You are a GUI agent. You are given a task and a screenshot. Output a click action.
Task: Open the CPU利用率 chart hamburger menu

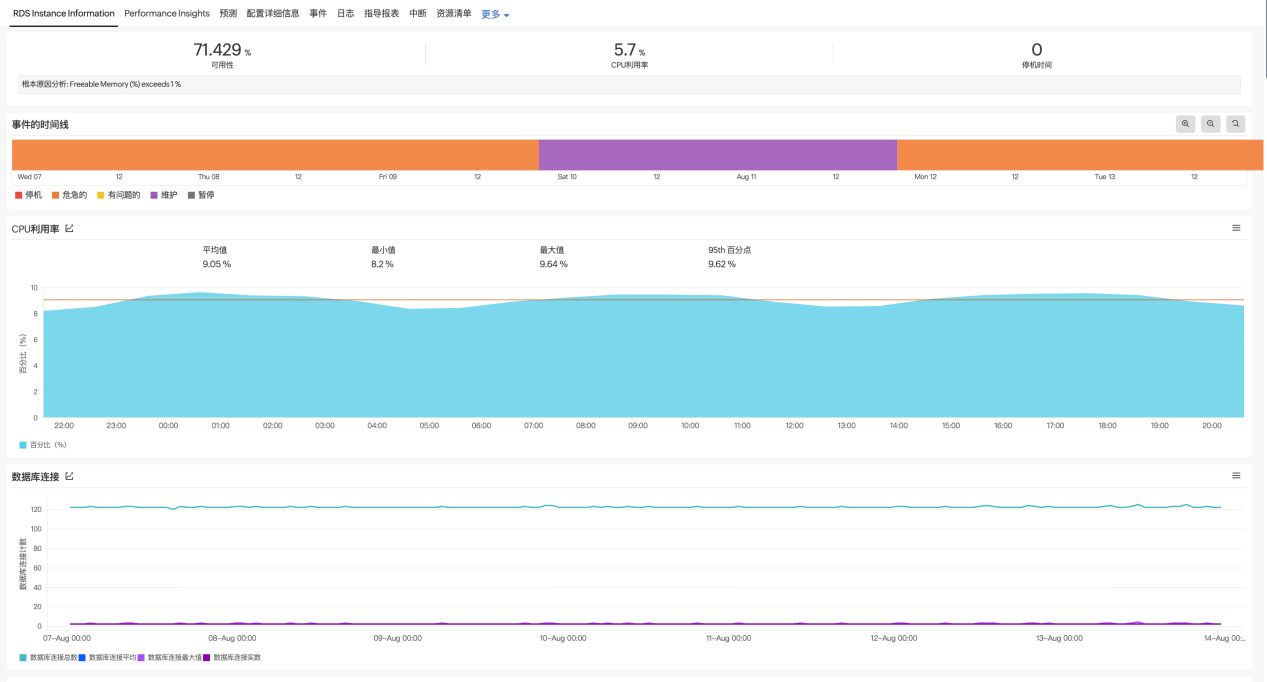coord(1236,228)
